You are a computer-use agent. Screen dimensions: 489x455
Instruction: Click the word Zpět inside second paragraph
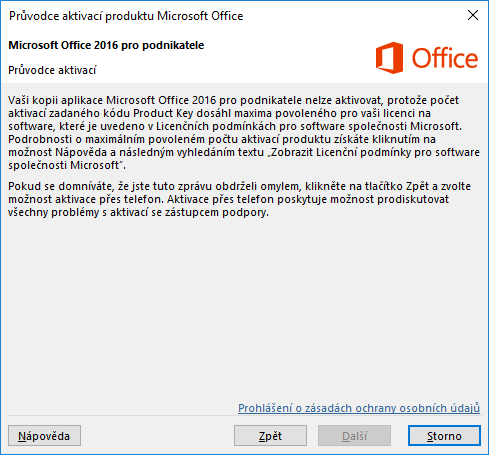click(x=417, y=186)
